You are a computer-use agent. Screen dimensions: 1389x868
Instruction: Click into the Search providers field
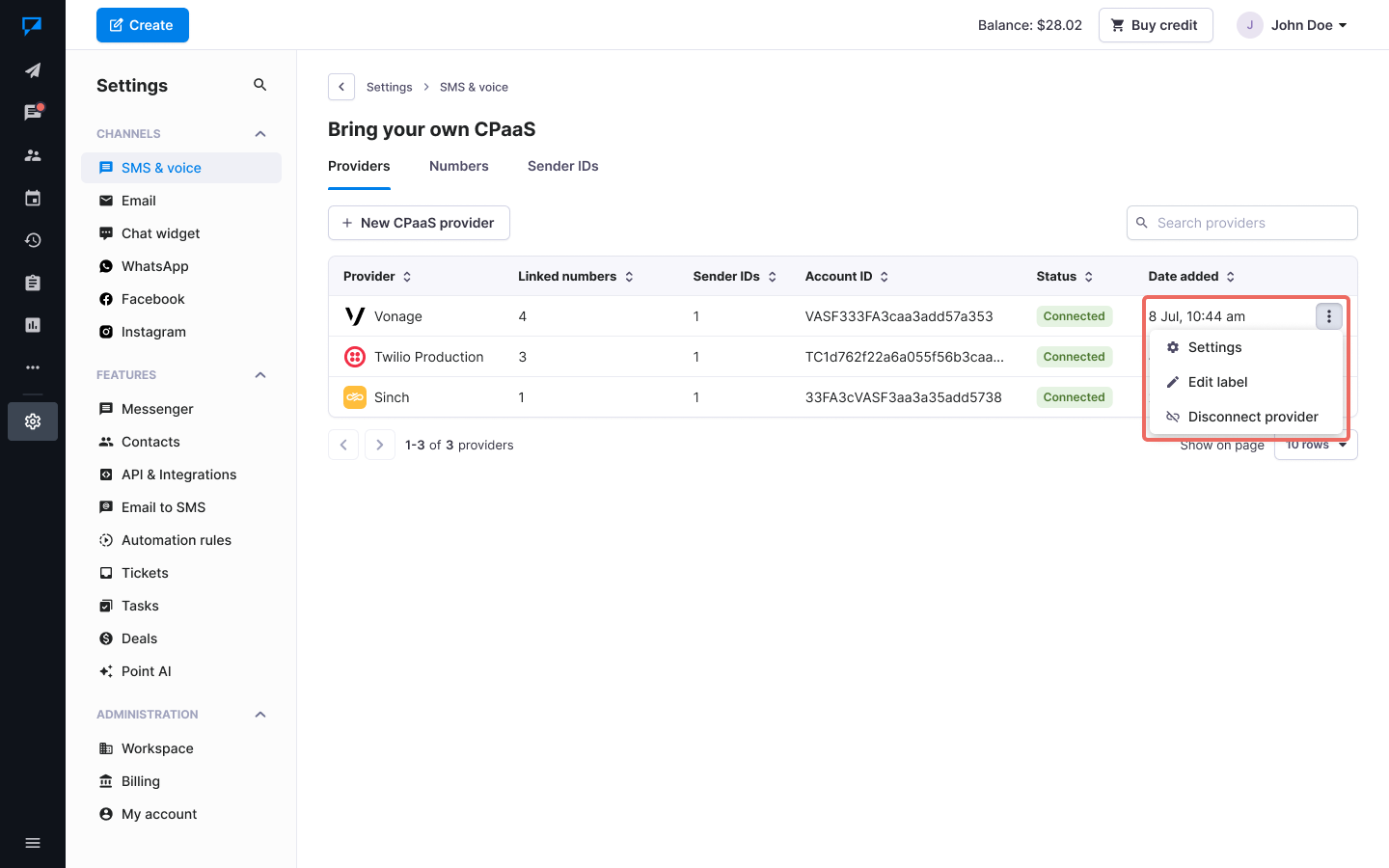tap(1249, 223)
